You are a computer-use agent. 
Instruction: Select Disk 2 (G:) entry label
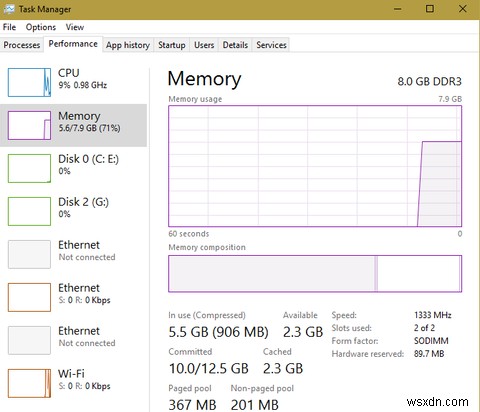click(x=83, y=202)
